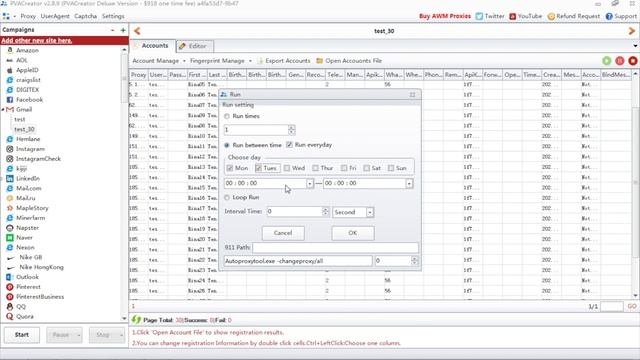
Task: Confirm the Run dialog with OK
Action: point(353,233)
